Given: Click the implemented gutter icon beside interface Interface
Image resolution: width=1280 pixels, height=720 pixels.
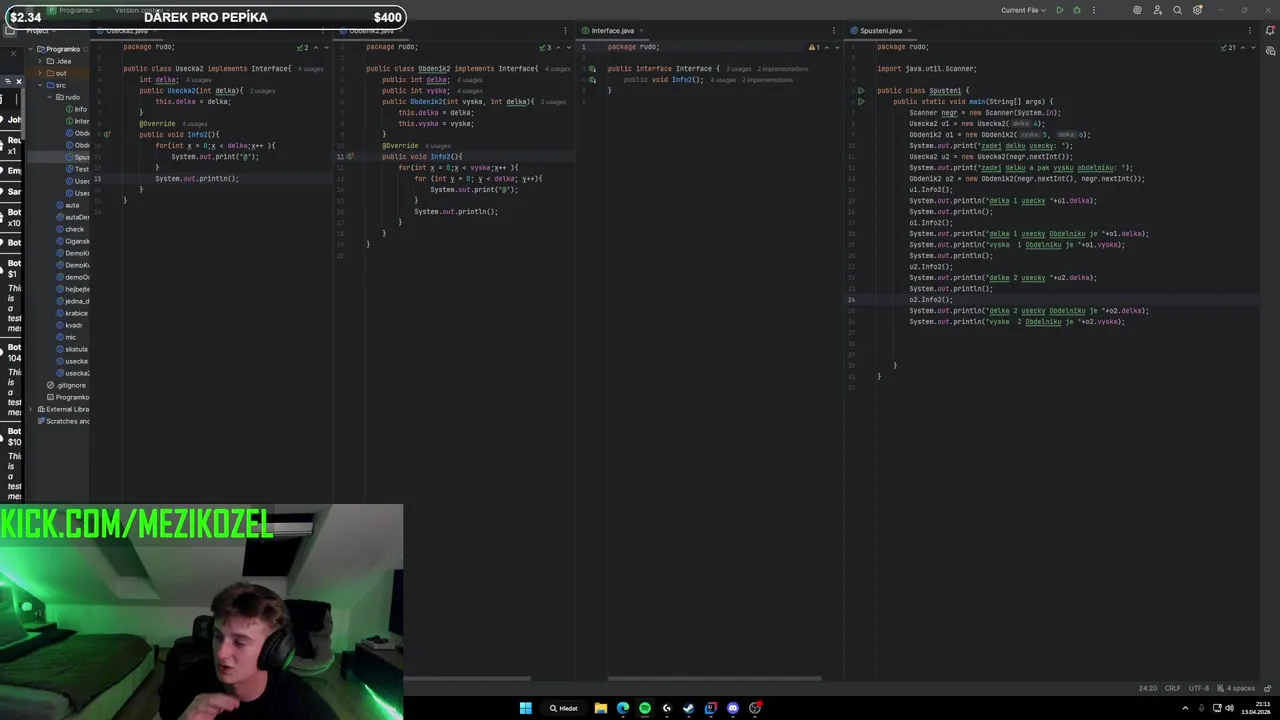Looking at the screenshot, I should click(x=592, y=68).
